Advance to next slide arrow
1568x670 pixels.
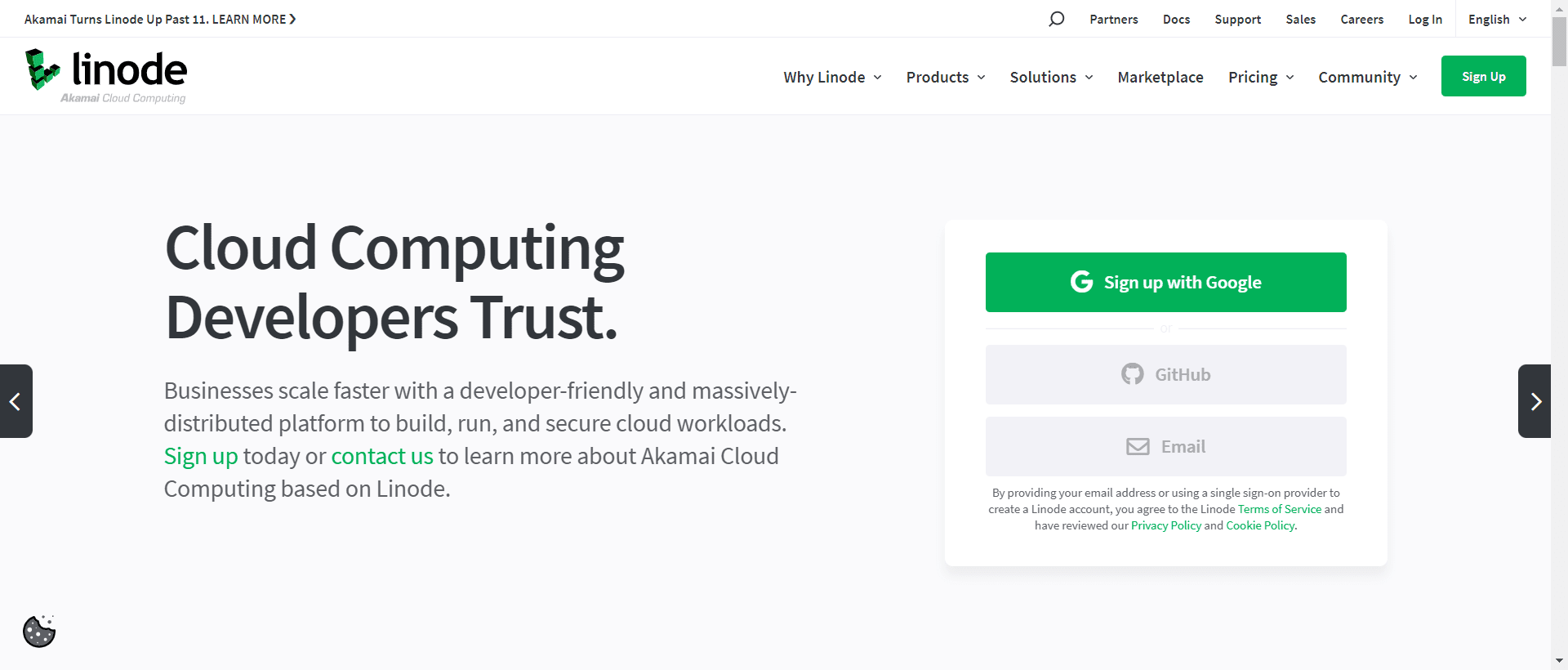coord(1535,401)
